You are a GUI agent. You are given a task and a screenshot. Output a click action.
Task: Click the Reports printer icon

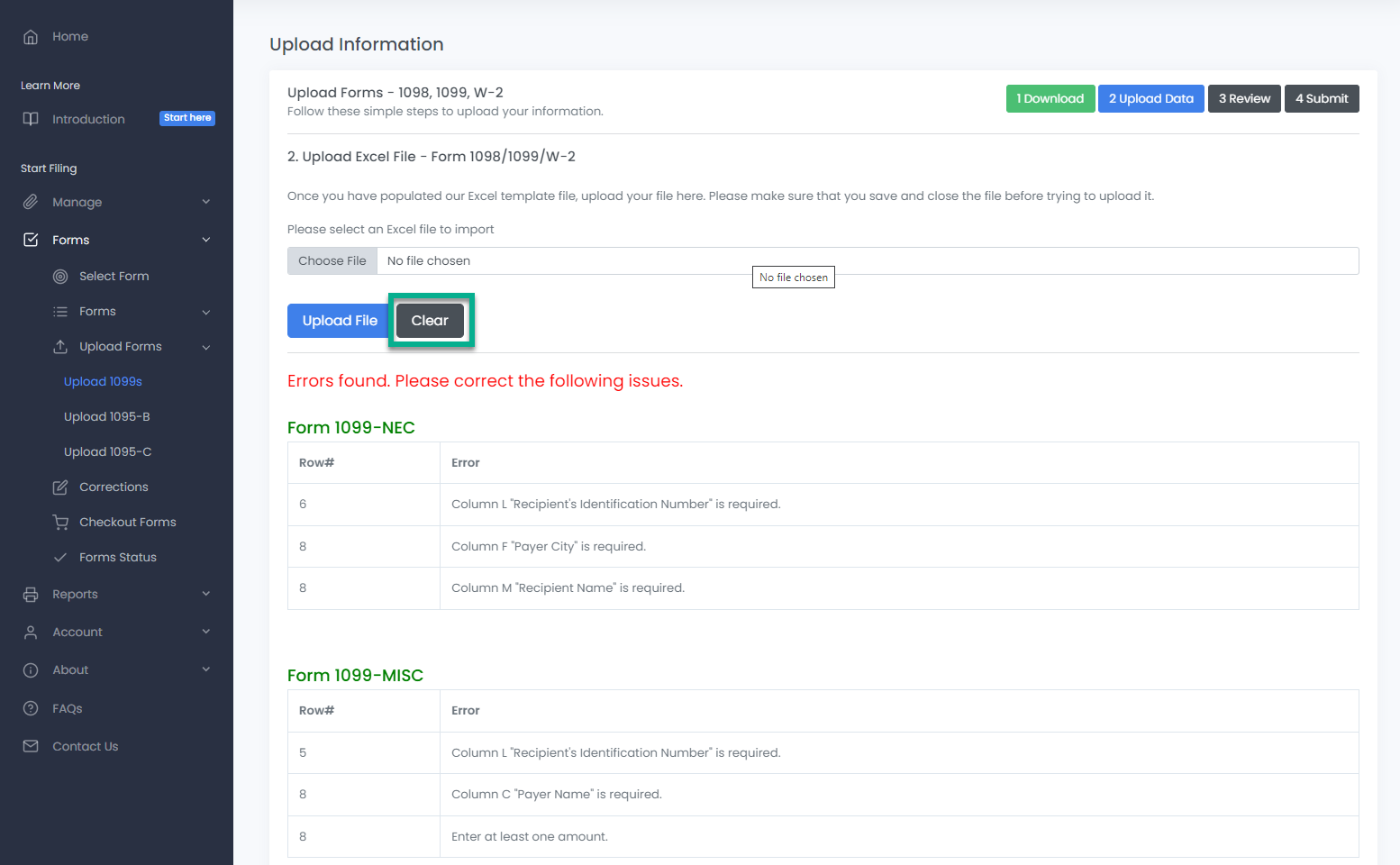point(31,595)
